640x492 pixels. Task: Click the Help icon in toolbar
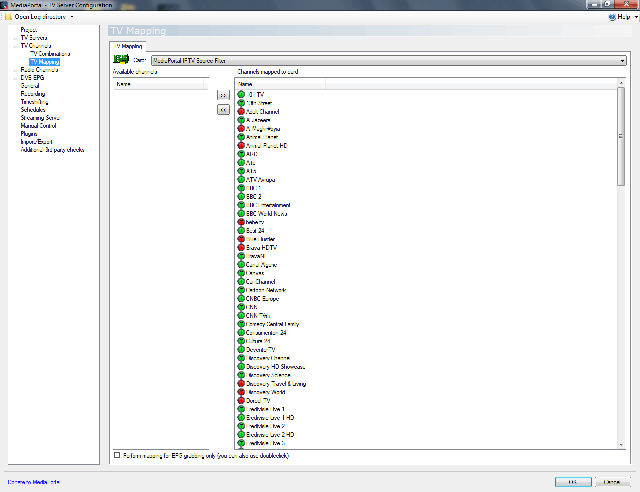point(612,17)
